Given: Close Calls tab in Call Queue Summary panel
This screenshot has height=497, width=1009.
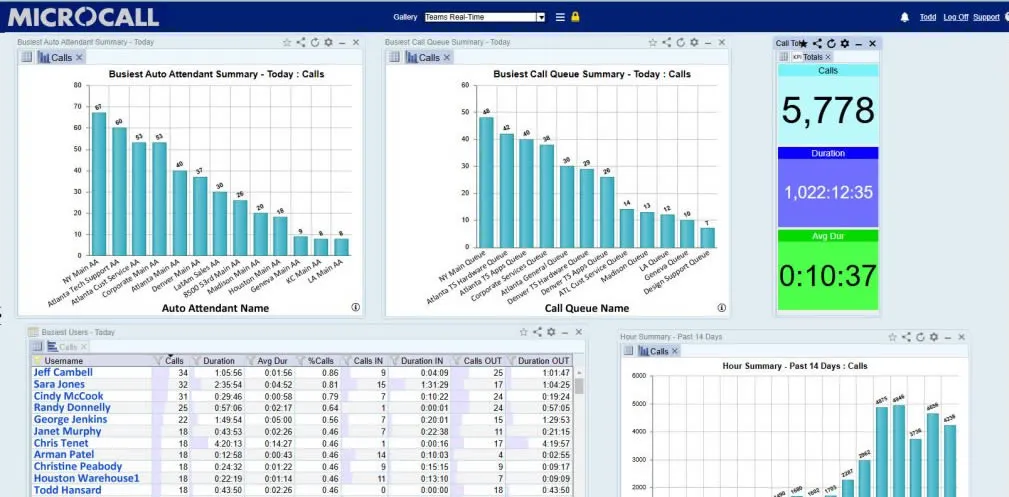Looking at the screenshot, I should [x=447, y=57].
